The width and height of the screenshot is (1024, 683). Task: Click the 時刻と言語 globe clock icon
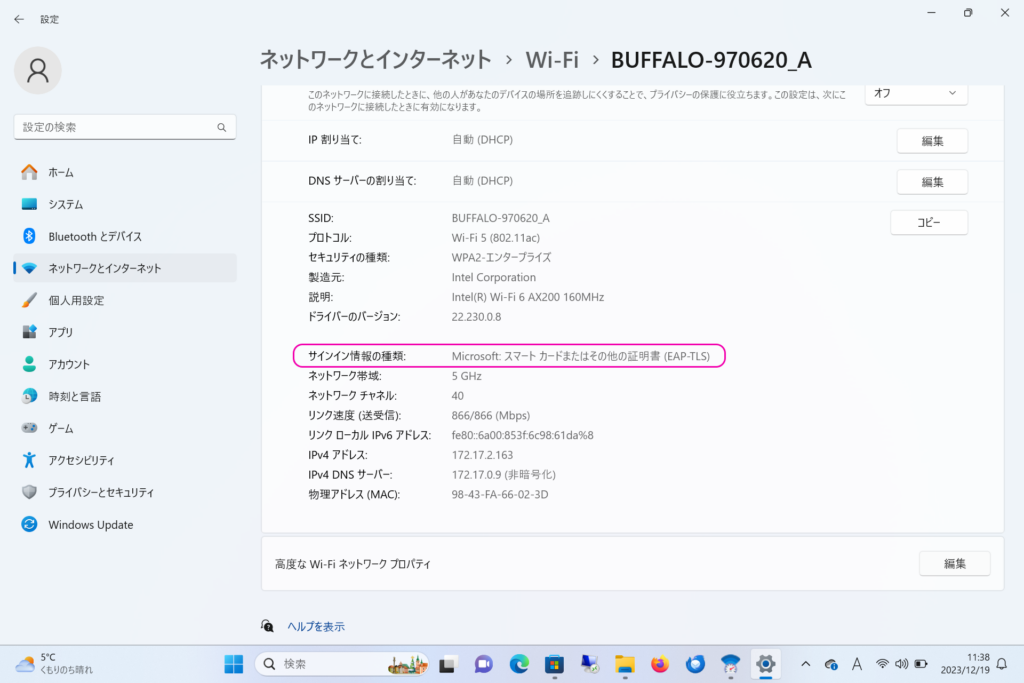point(29,396)
